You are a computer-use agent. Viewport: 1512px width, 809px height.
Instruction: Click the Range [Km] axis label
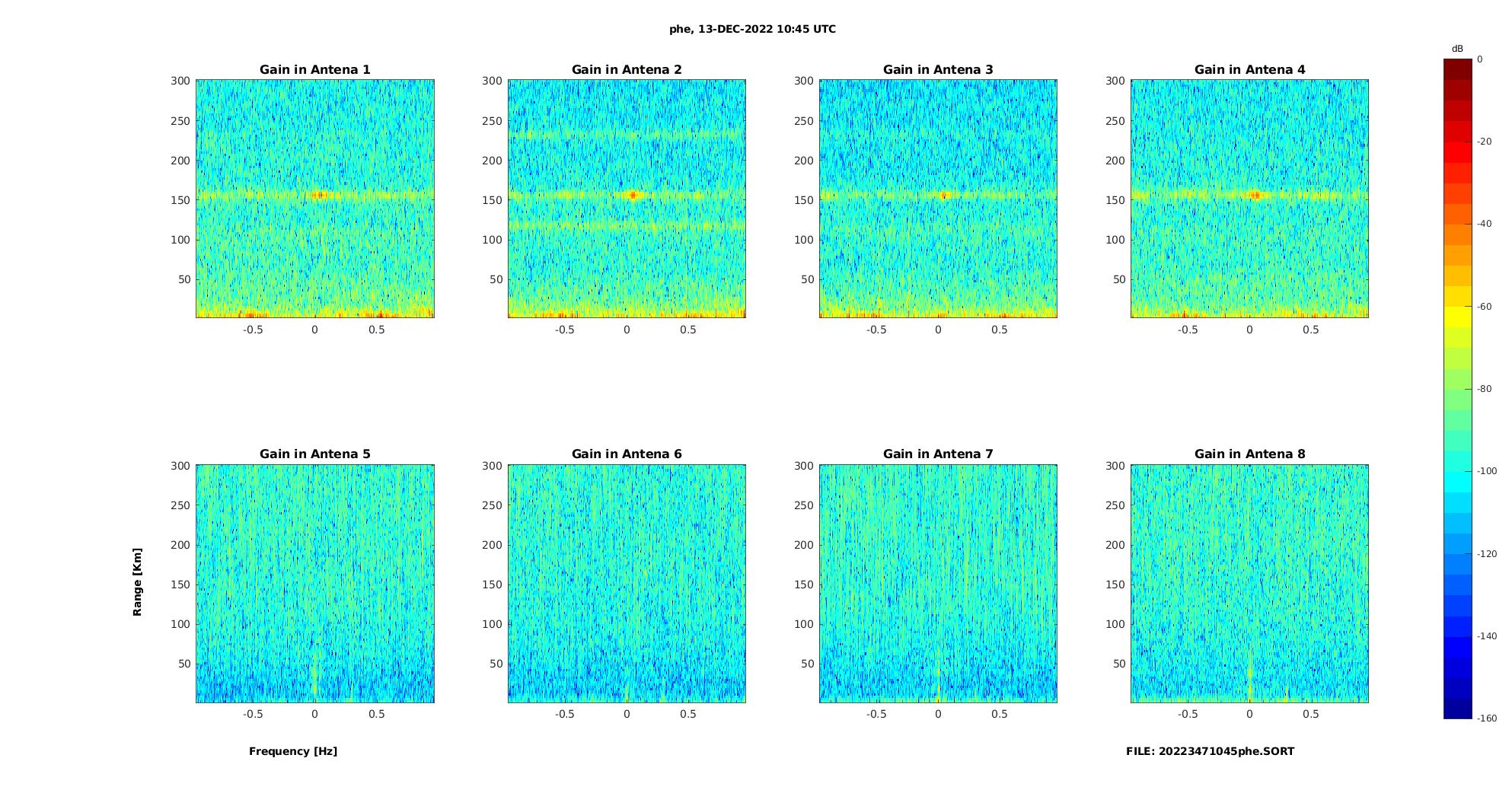point(138,582)
